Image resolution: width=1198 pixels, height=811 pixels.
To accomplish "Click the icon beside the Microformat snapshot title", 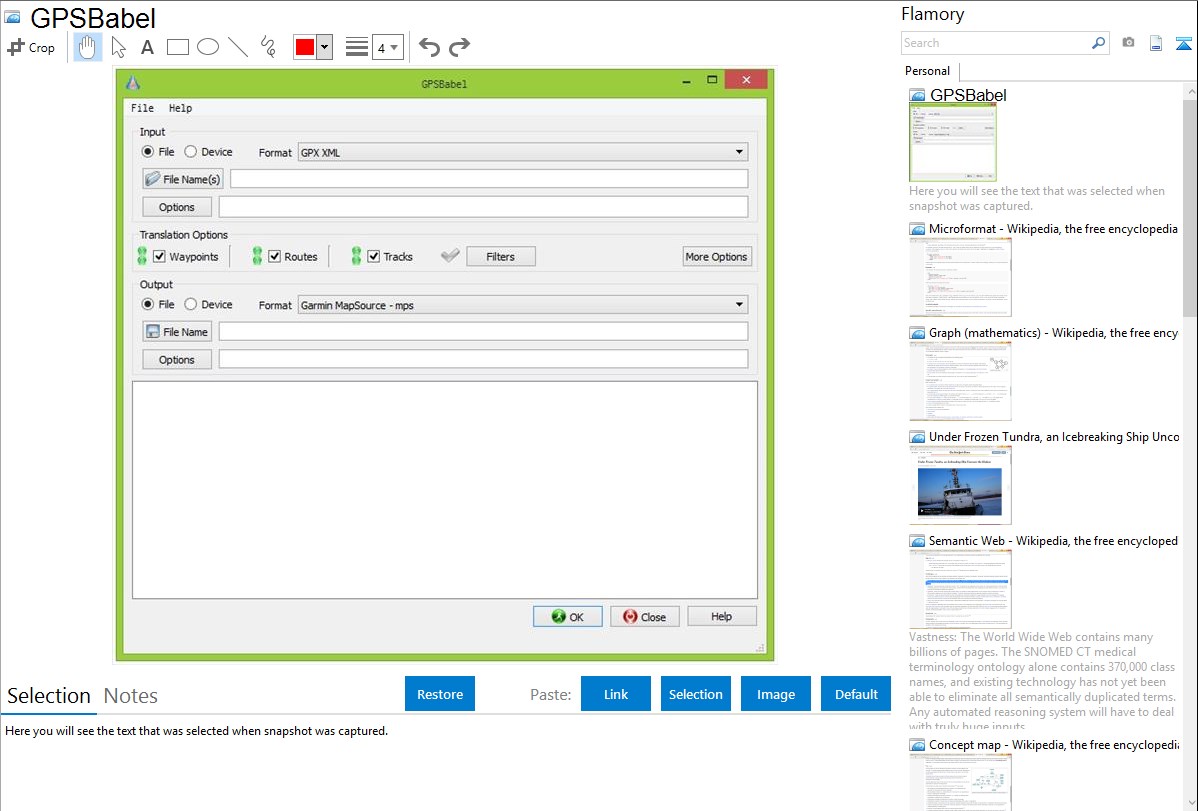I will pos(917,229).
